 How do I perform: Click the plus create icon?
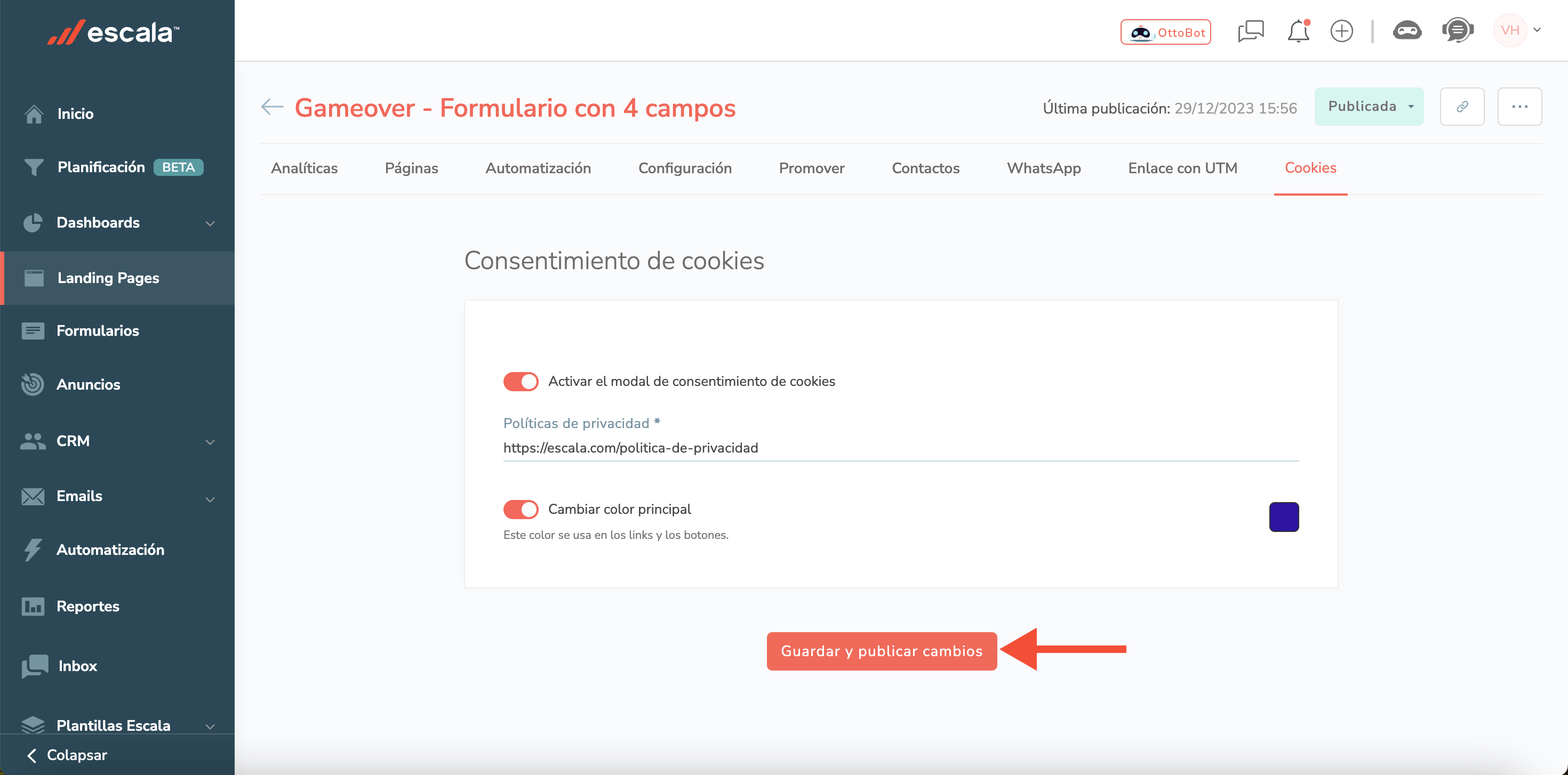pos(1341,31)
